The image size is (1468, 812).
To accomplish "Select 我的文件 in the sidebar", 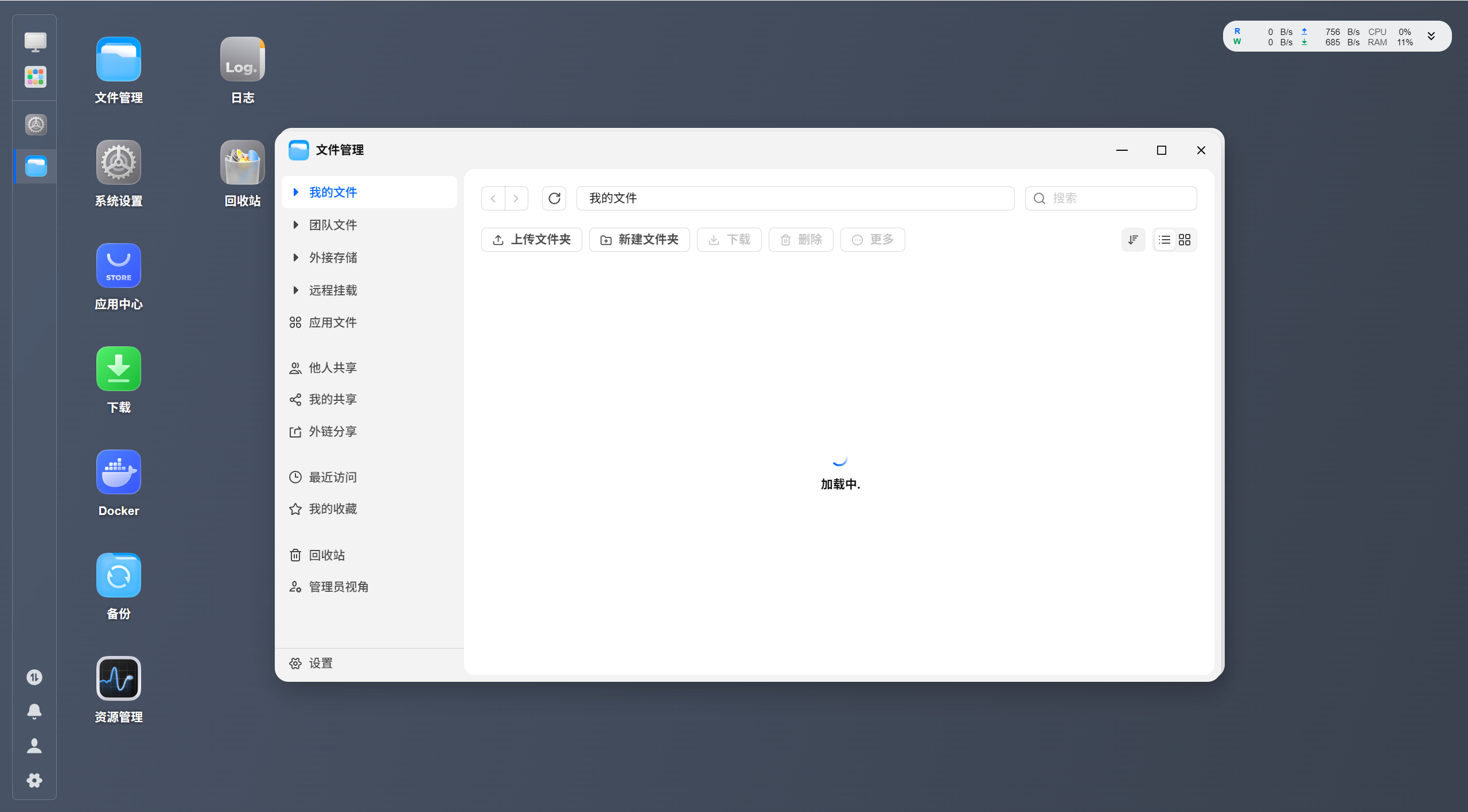I will coord(369,192).
